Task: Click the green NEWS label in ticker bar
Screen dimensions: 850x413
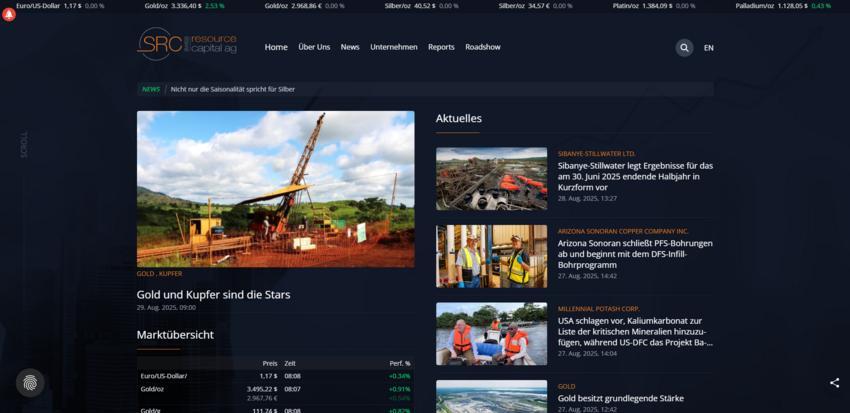Action: pos(151,89)
